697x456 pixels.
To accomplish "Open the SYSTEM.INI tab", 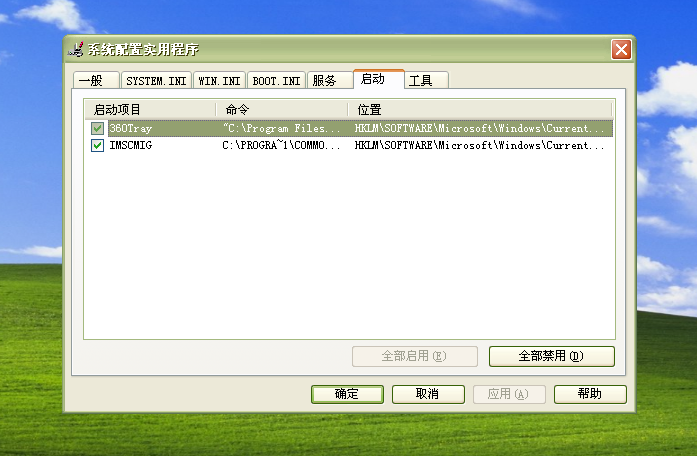I will [156, 80].
